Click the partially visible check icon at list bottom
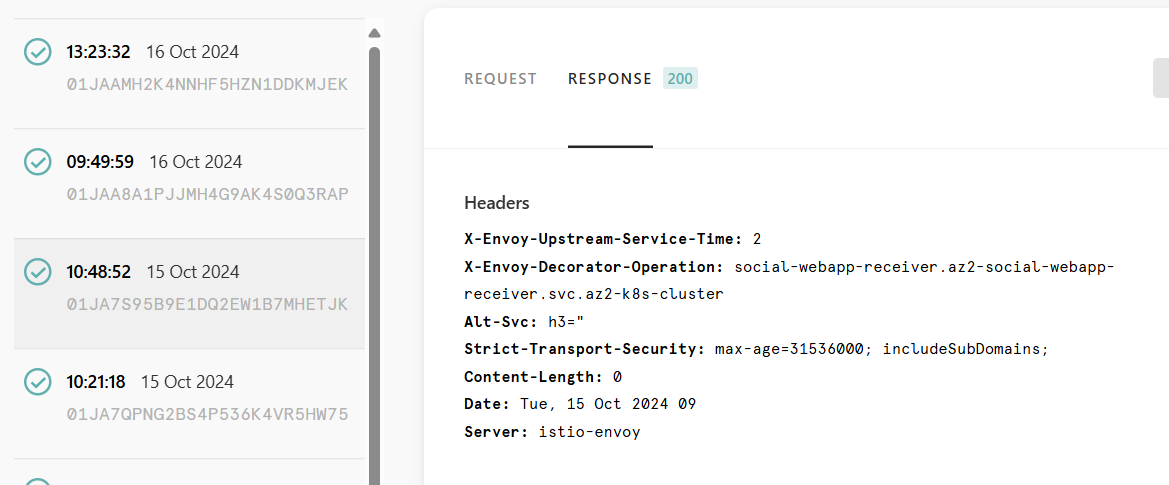 [37, 481]
